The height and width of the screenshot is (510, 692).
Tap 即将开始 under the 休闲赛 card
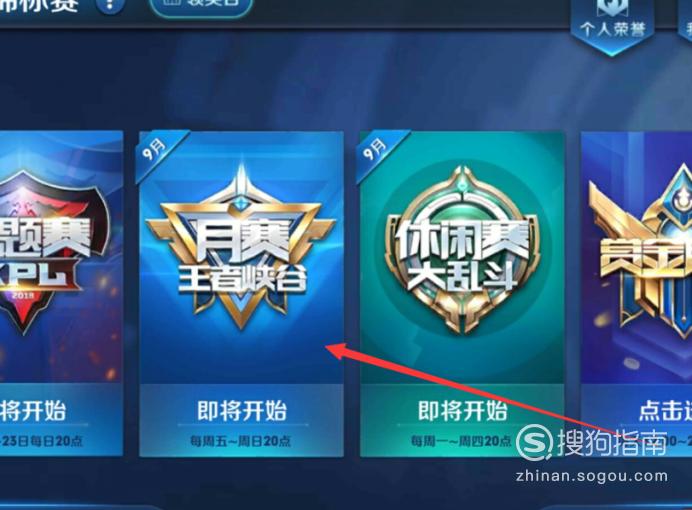pyautogui.click(x=462, y=411)
